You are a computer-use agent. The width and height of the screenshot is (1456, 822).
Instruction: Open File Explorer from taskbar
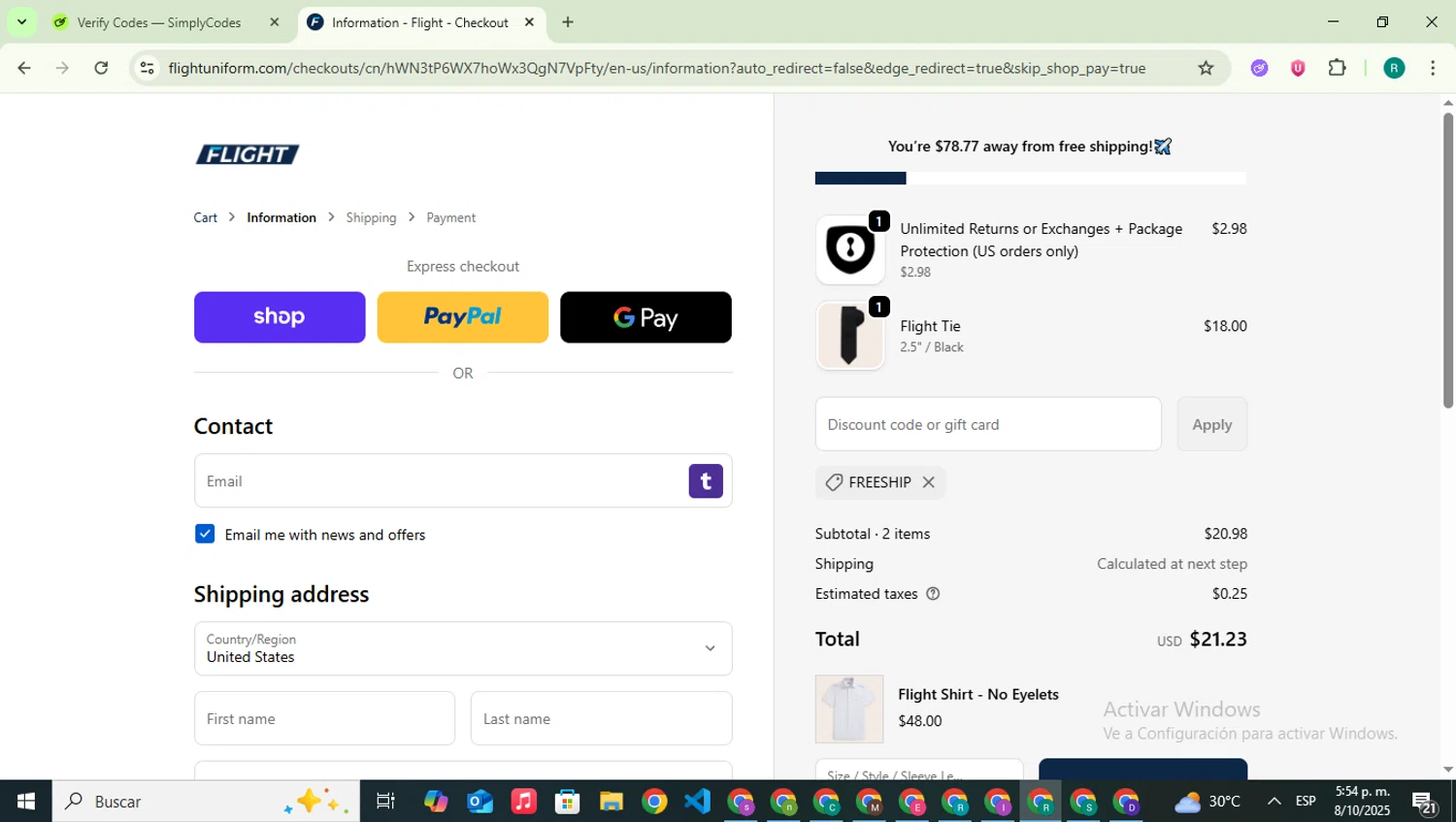pos(611,802)
